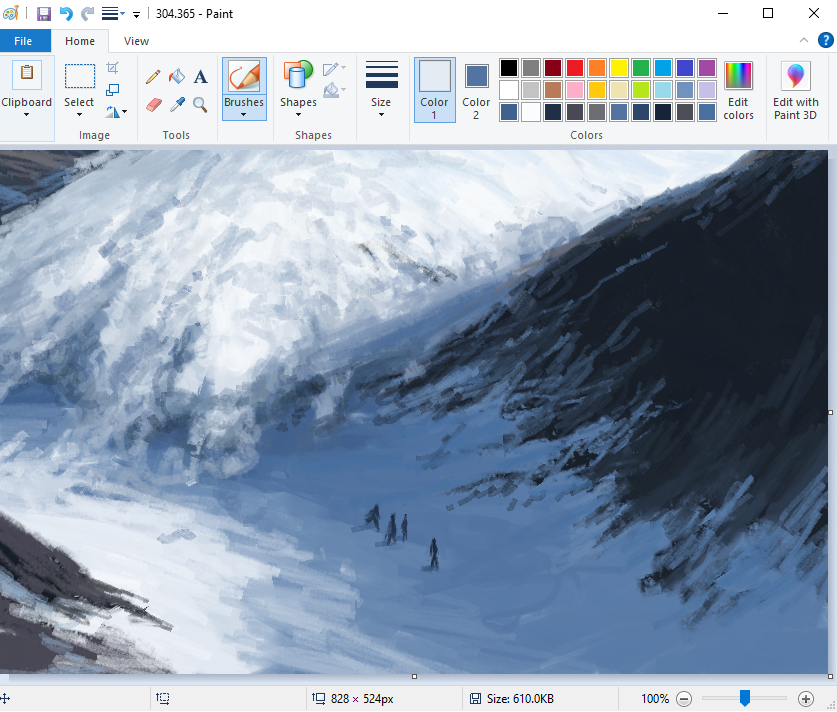Zoom out with the minus button

[x=684, y=698]
